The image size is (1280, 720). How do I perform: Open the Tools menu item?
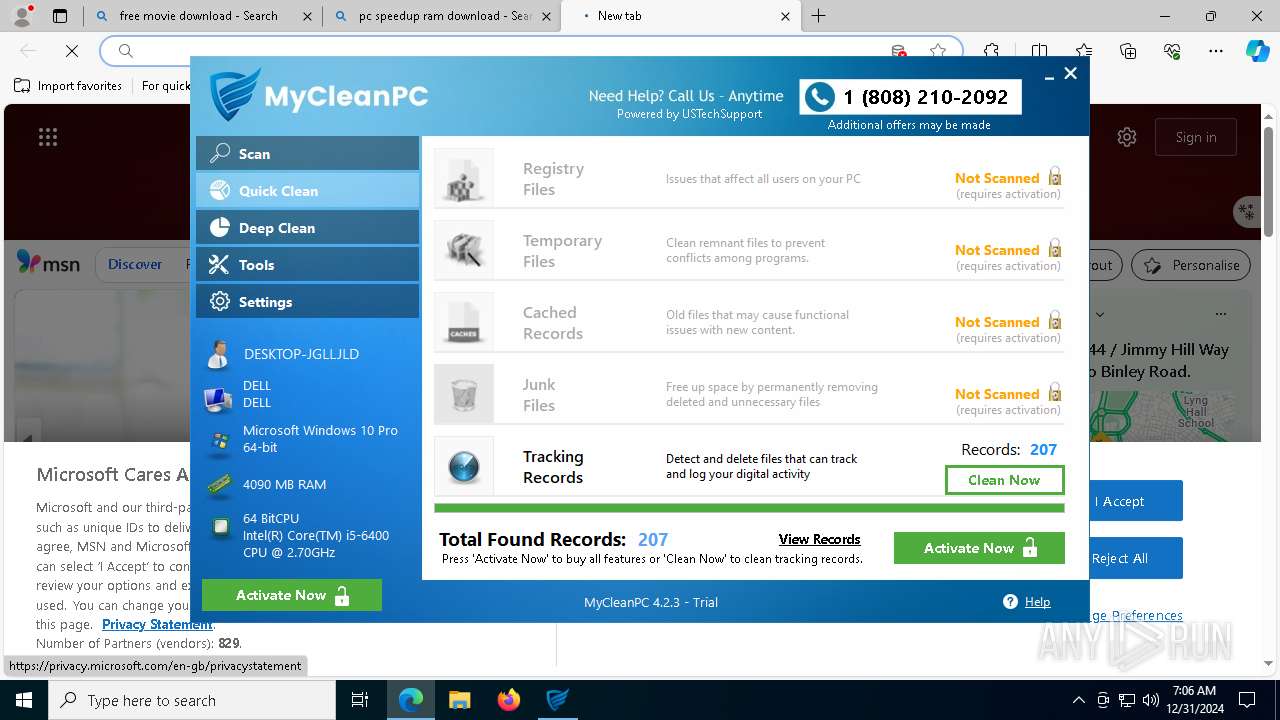[307, 265]
